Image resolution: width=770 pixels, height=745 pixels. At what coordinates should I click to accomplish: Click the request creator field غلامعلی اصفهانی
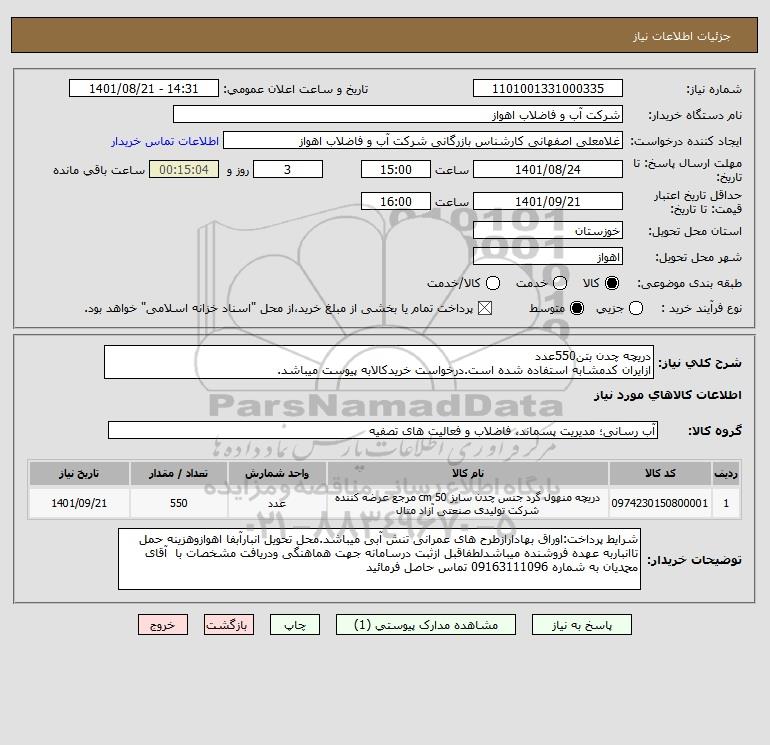pyautogui.click(x=423, y=140)
